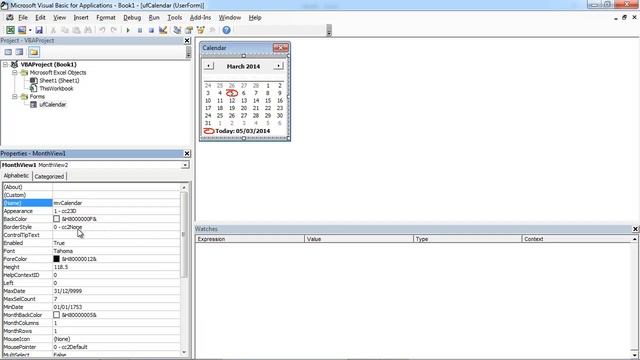The width and height of the screenshot is (640, 360).
Task: Select day 15 on the calendar
Action: (x=268, y=101)
